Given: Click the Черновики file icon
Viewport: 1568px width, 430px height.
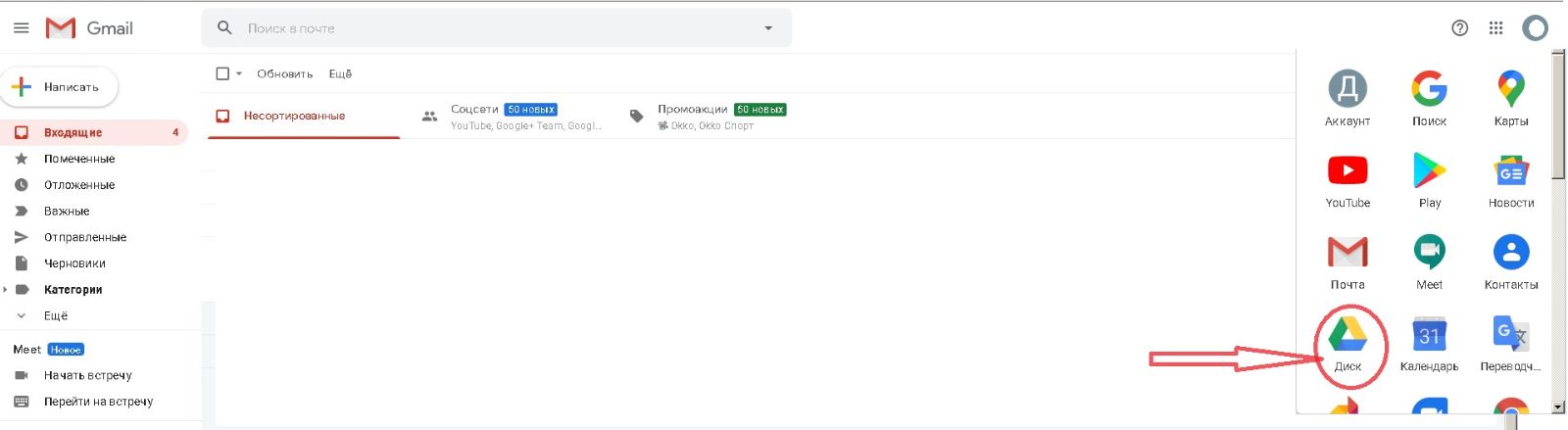Looking at the screenshot, I should 22,263.
